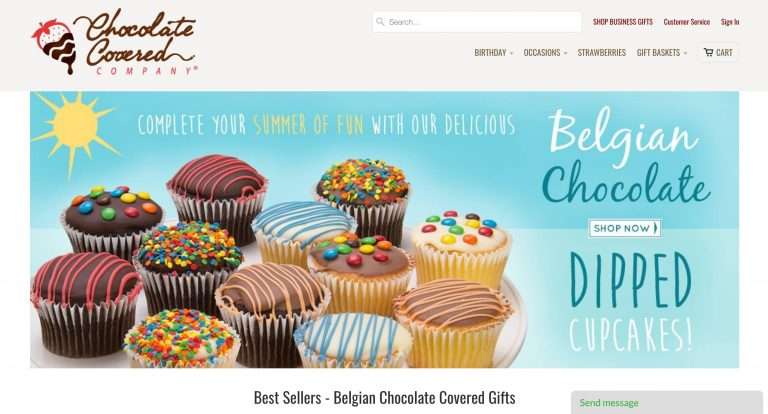768x414 pixels.
Task: Click the Chocolate Covered Company logo
Action: tap(114, 42)
